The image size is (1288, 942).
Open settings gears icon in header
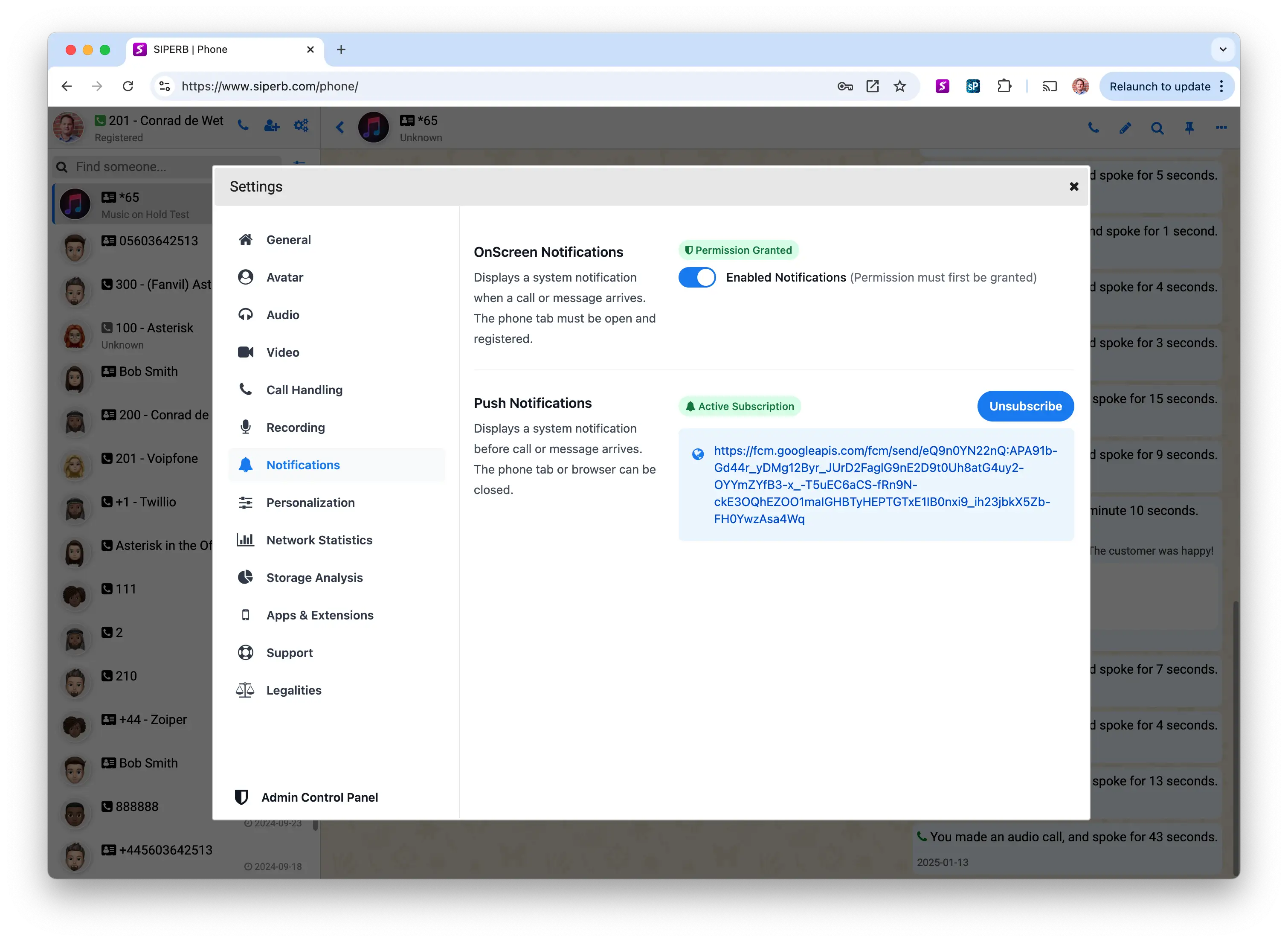301,125
